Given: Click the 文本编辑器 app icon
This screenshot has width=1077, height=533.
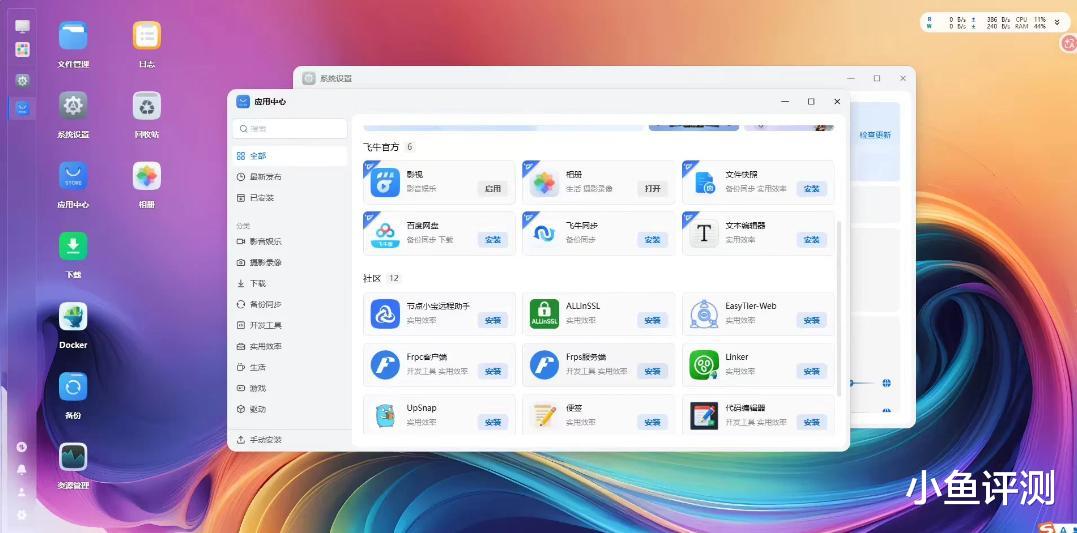Looking at the screenshot, I should 704,233.
